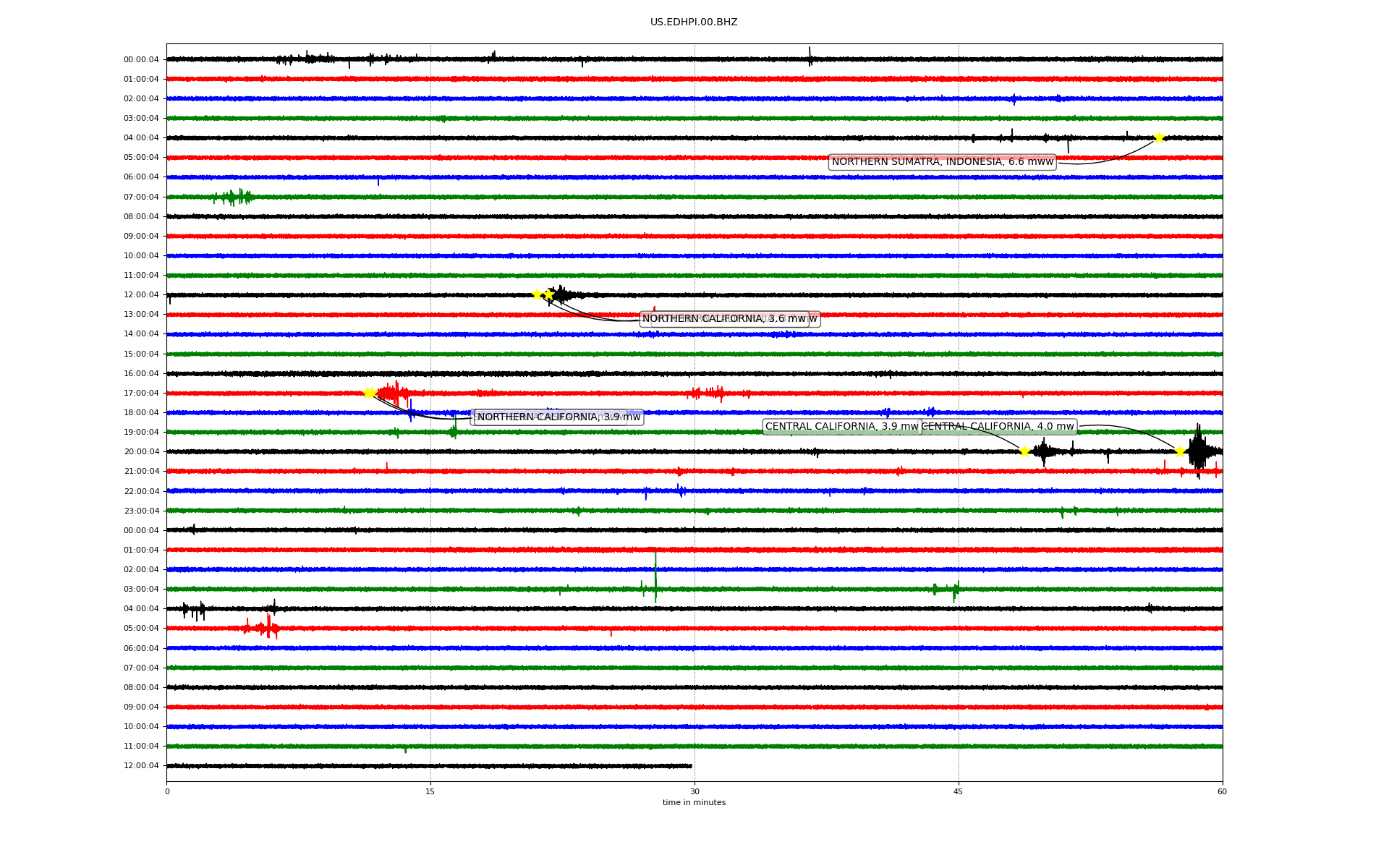Click the Central California 4.0 star marker

tap(1180, 451)
